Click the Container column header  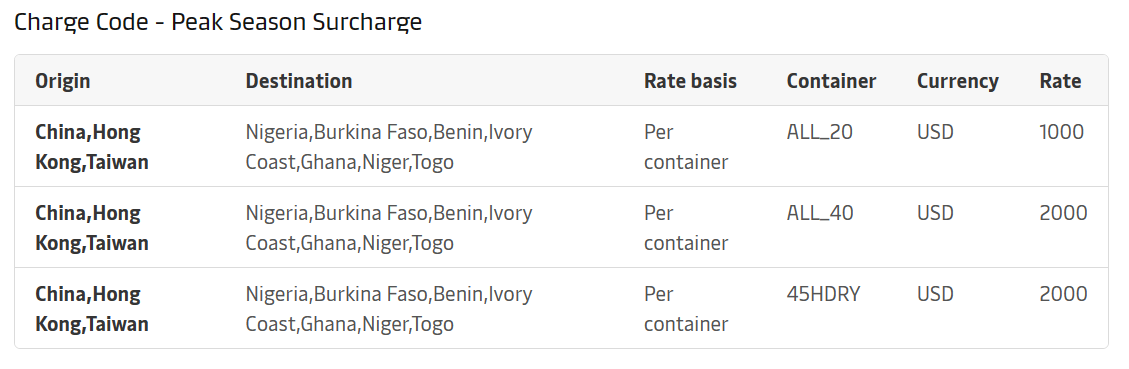click(831, 81)
